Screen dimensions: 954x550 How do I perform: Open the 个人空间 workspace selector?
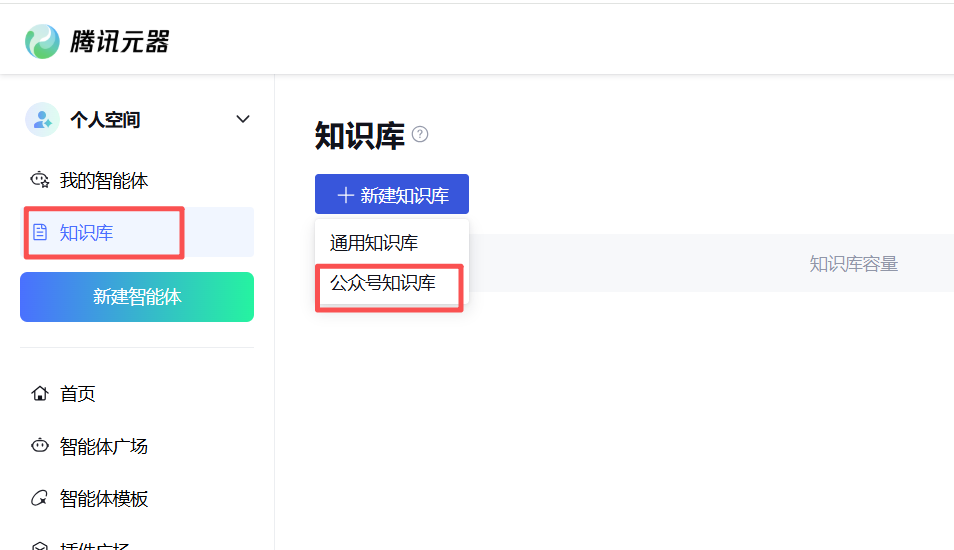click(x=105, y=120)
